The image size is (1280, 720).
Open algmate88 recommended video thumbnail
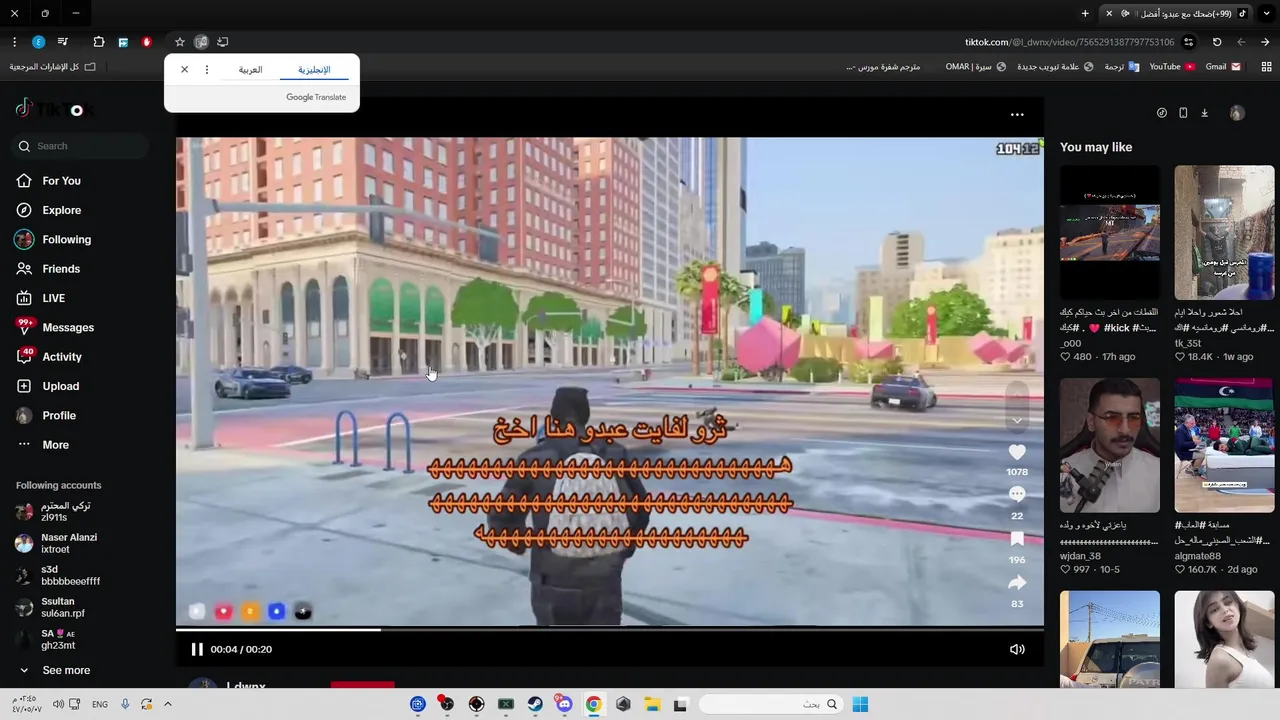pos(1224,445)
